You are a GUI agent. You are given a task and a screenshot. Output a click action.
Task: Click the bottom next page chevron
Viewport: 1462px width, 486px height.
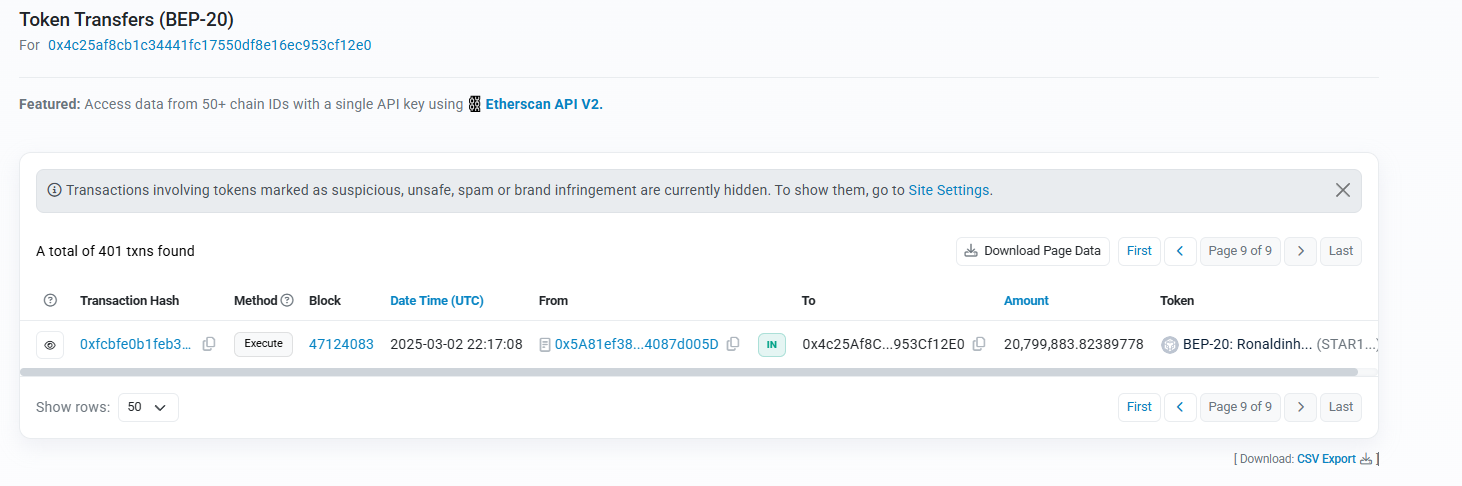click(x=1300, y=407)
